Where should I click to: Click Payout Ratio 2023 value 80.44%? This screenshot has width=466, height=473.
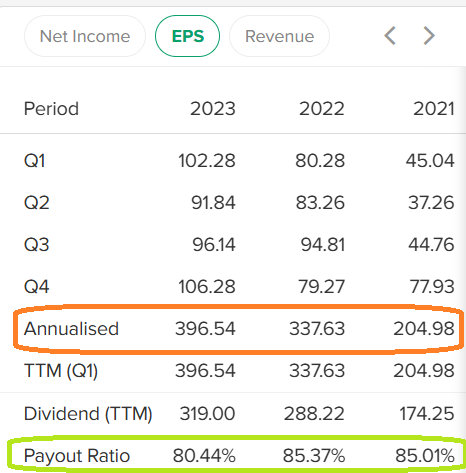(x=204, y=456)
